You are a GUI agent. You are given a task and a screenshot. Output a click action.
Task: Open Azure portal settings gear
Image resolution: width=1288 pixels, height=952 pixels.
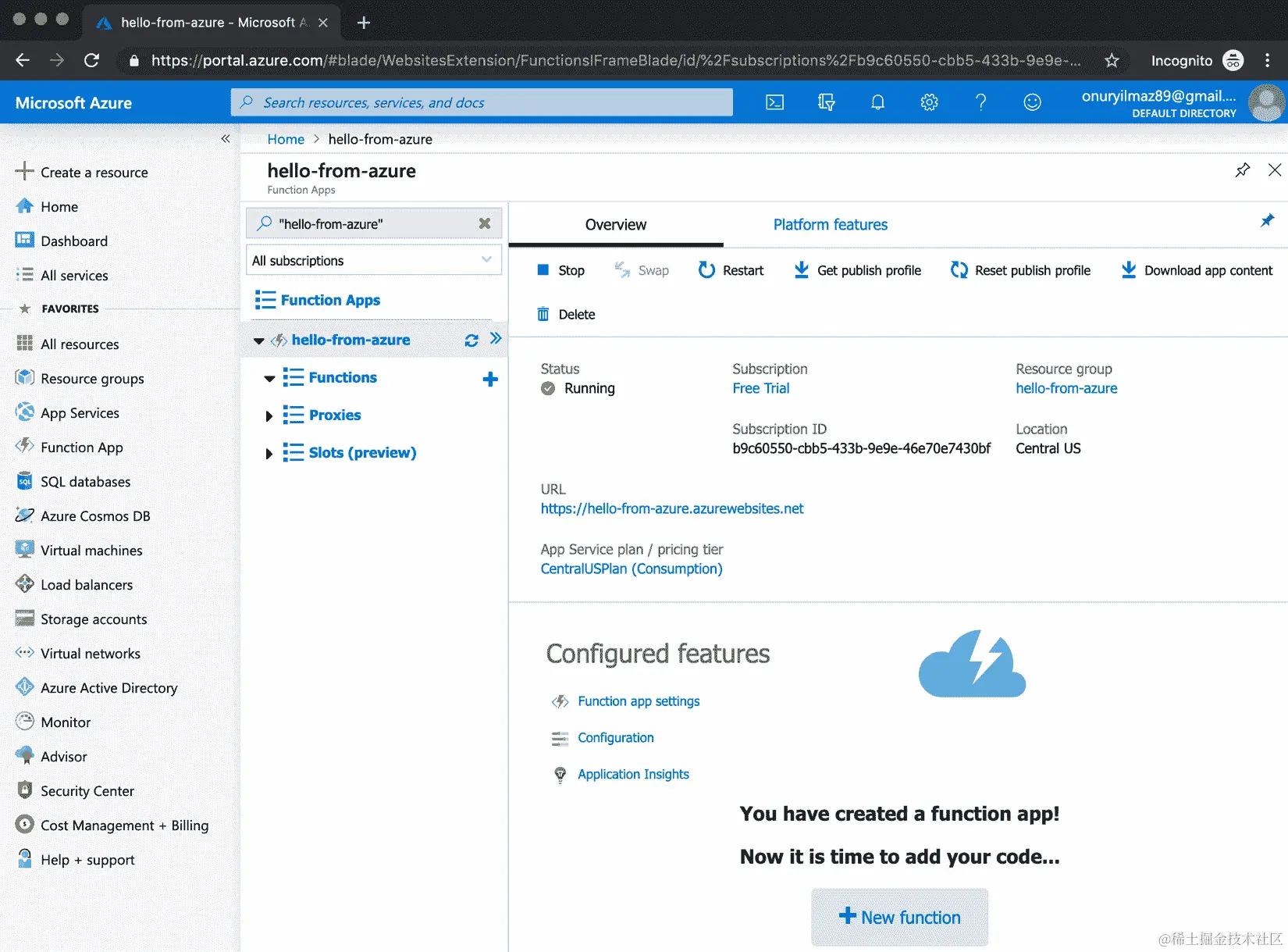tap(929, 102)
